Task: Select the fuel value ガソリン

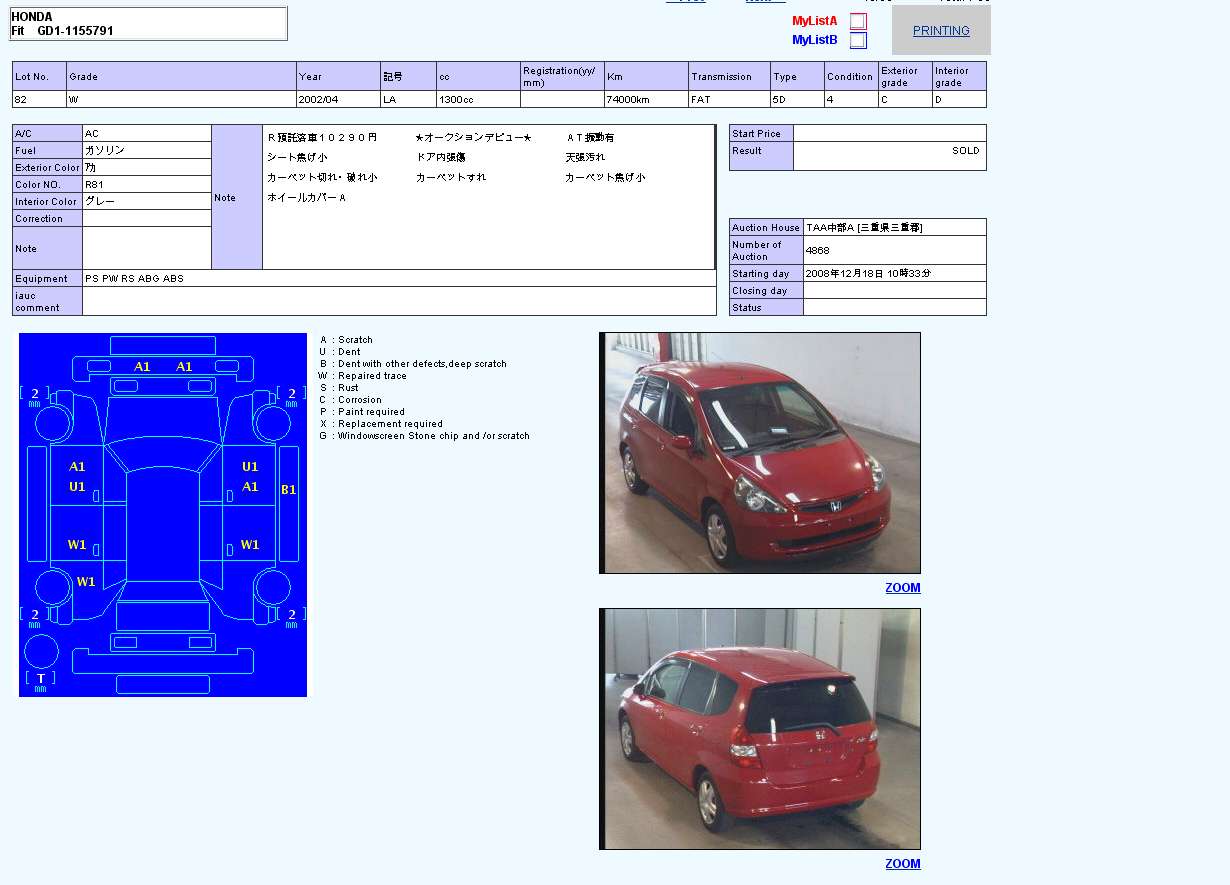Action: [105, 150]
